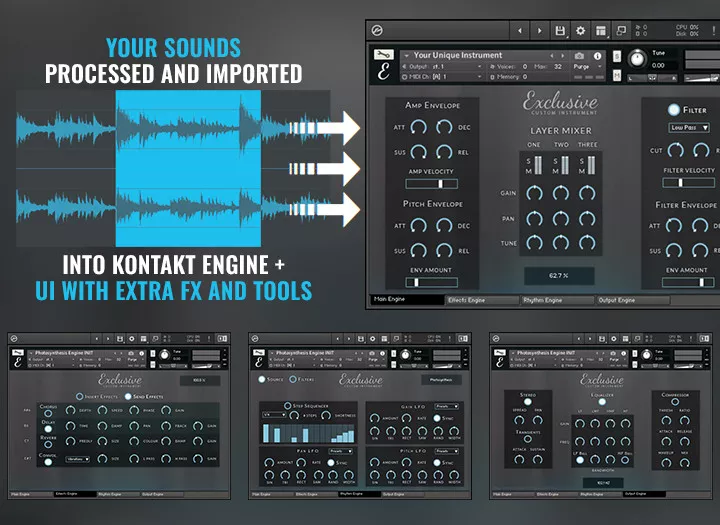Open the Convol impulse preset dropdown
720x525 pixels.
pos(77,459)
